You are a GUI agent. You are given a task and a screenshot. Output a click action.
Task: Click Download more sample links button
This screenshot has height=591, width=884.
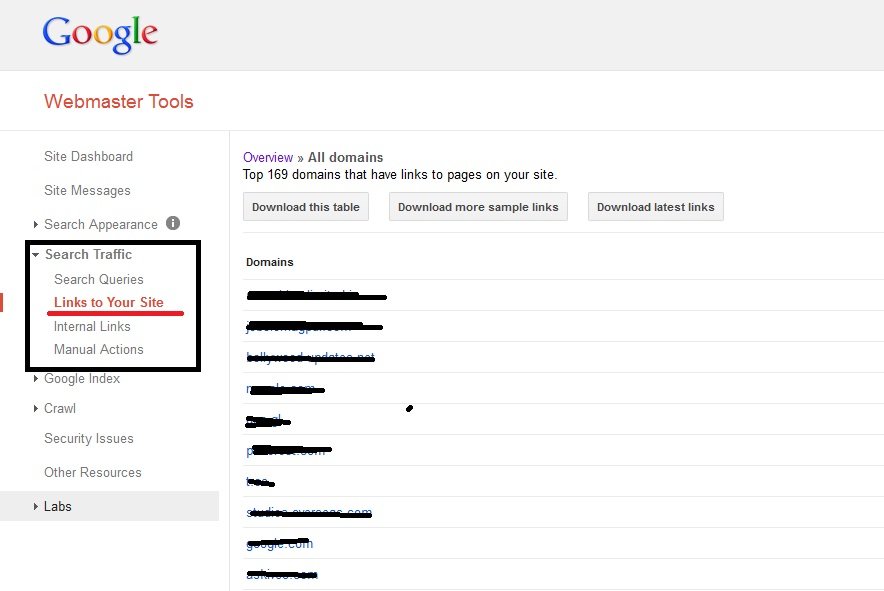478,207
